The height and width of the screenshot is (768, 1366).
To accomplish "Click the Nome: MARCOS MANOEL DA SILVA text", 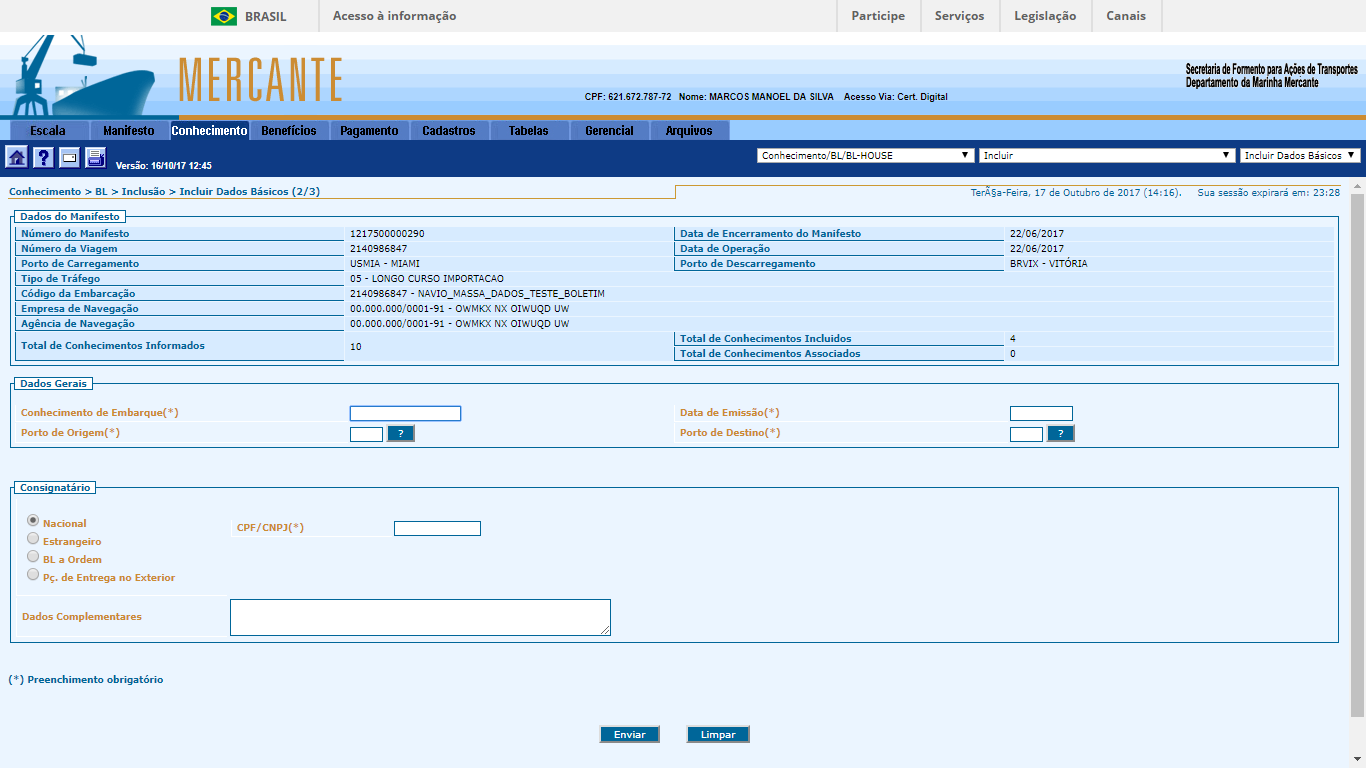I will point(755,97).
